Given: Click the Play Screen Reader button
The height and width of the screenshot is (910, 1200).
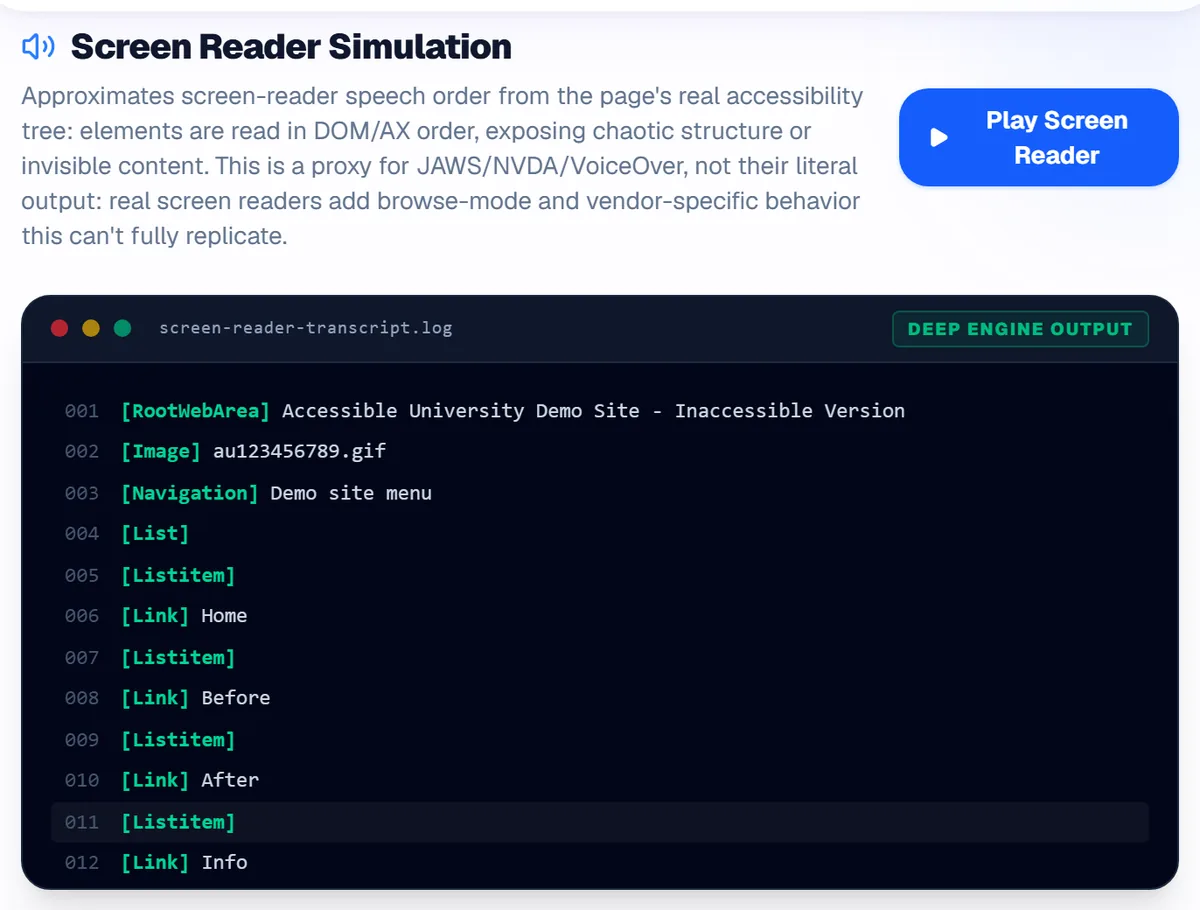Looking at the screenshot, I should [x=1039, y=138].
